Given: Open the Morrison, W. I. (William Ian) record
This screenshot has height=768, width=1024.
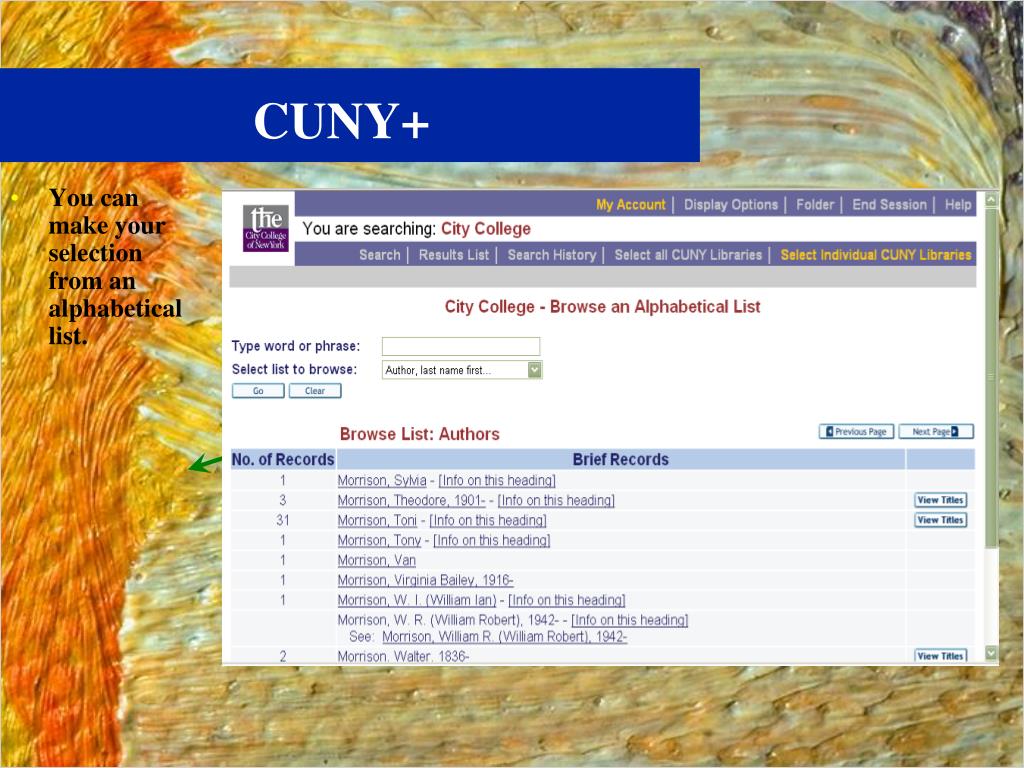Looking at the screenshot, I should 417,600.
